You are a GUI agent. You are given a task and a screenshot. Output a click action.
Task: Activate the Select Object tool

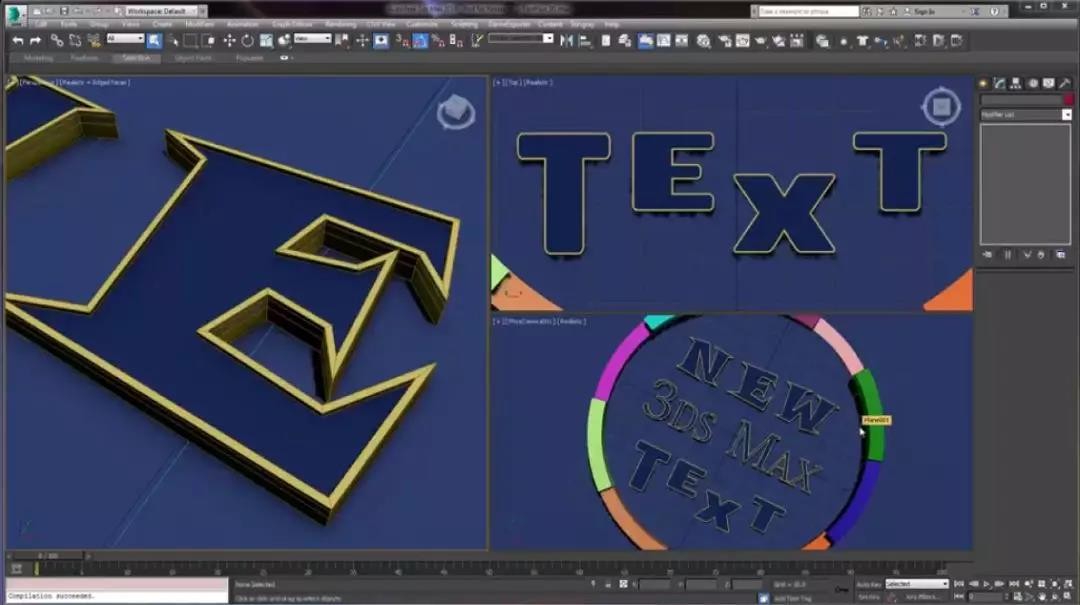click(x=154, y=41)
